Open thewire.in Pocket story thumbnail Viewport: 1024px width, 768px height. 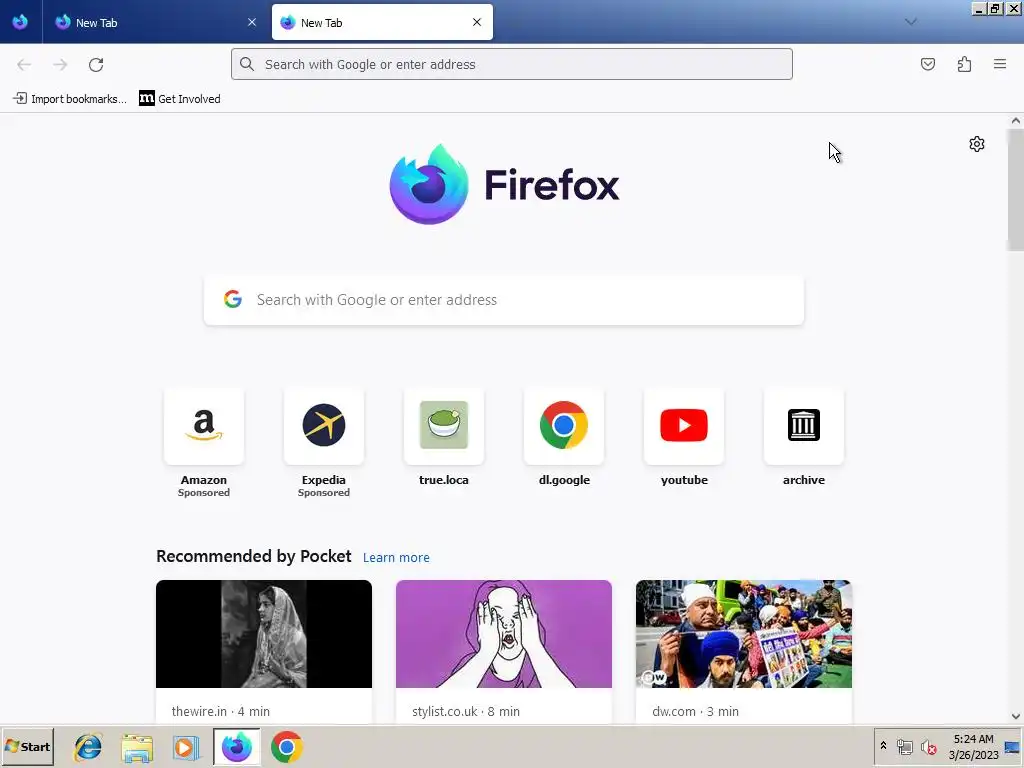[x=264, y=633]
